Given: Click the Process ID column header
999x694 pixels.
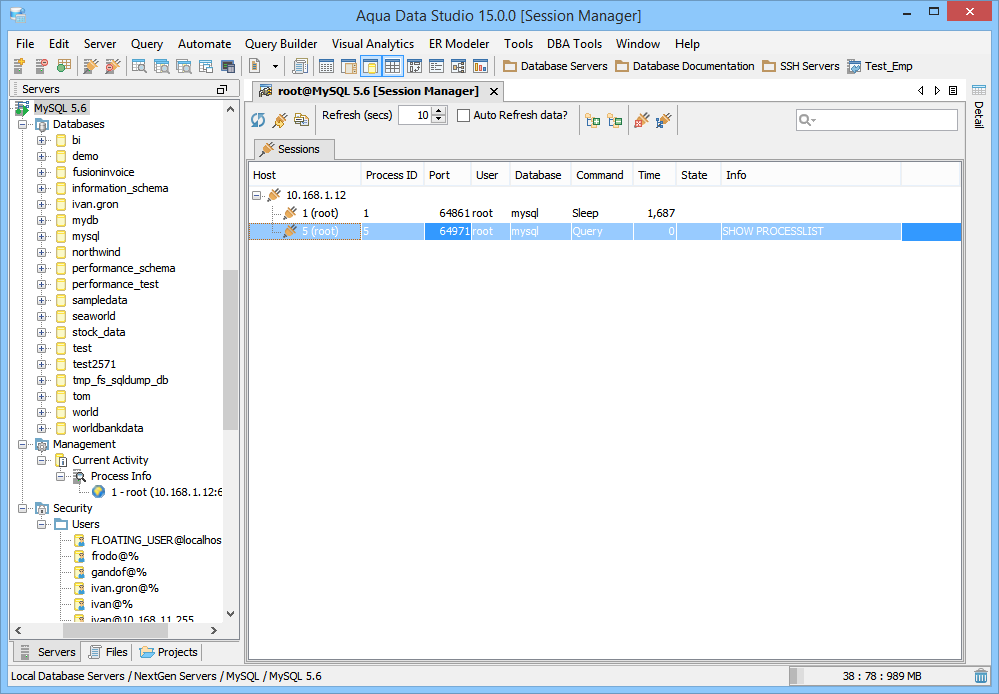Looking at the screenshot, I should (391, 175).
